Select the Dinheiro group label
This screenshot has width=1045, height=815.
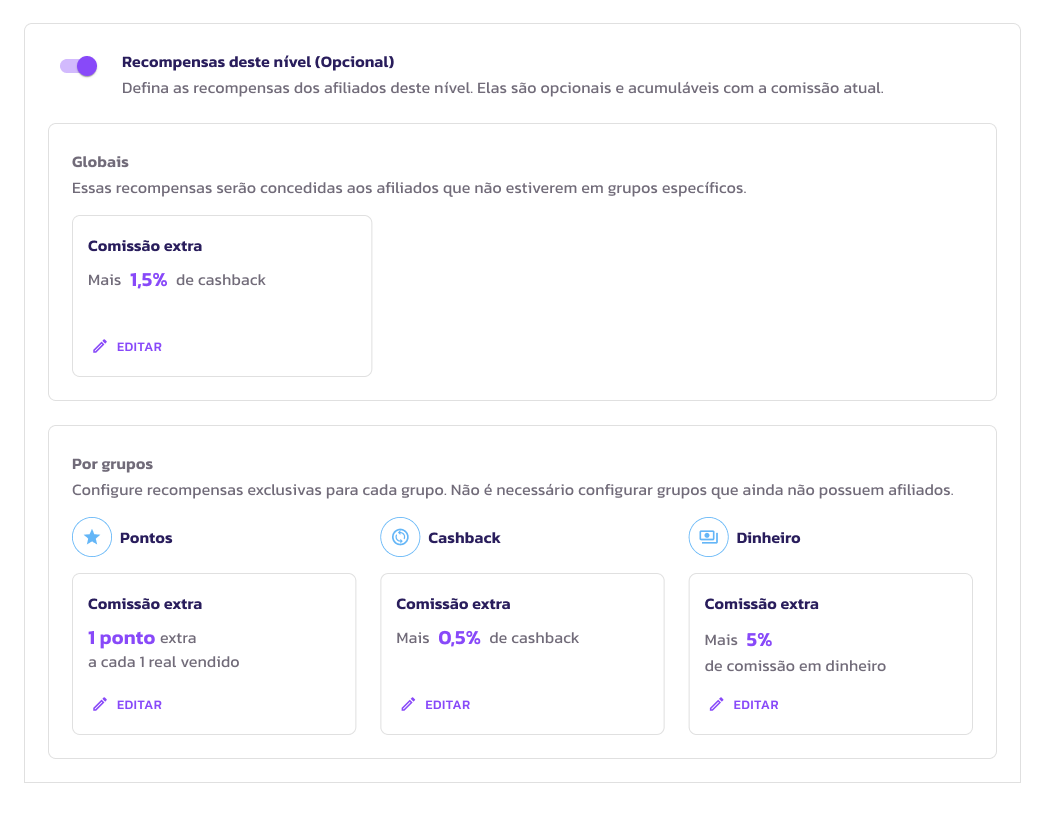[768, 538]
